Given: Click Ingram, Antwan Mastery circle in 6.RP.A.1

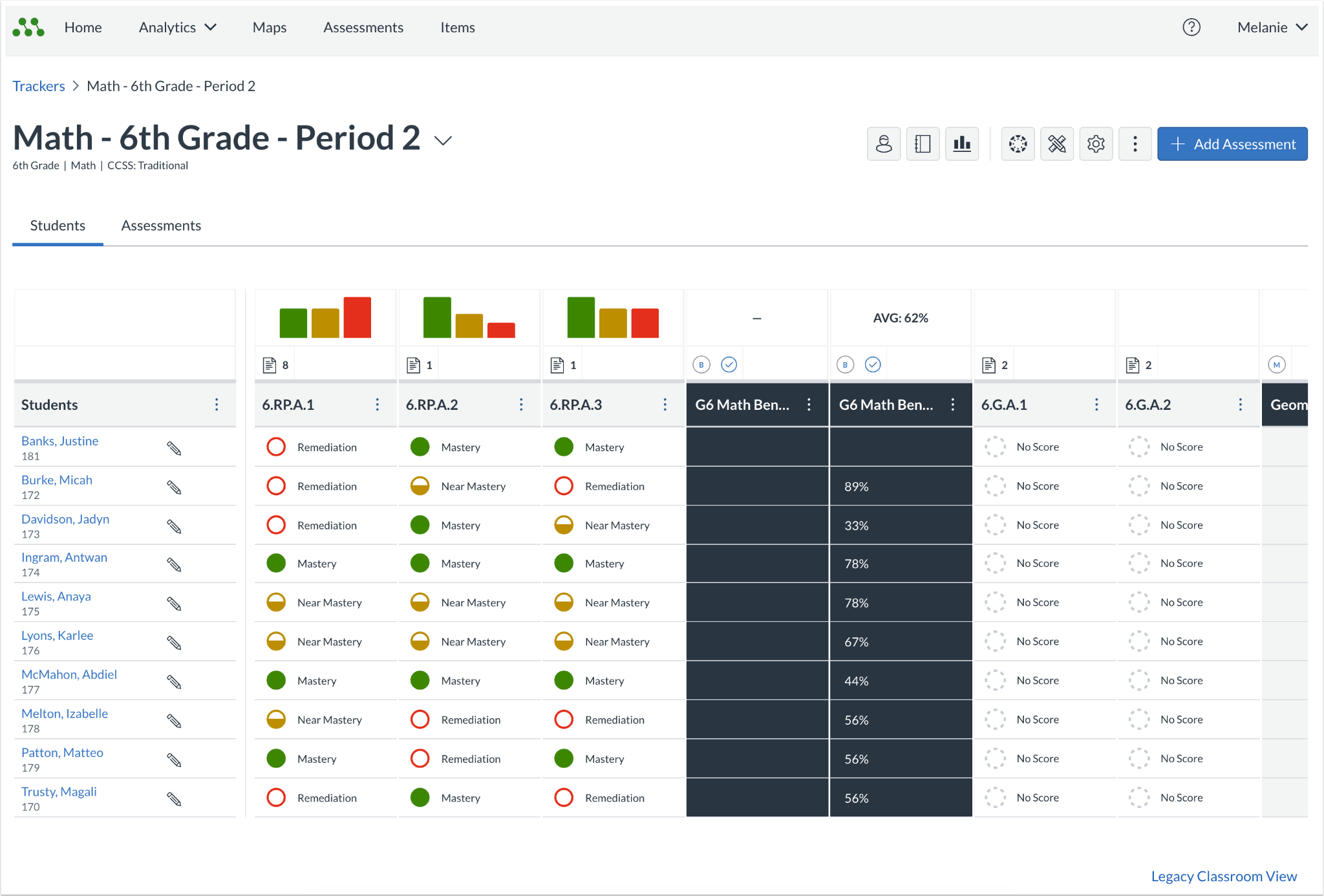Looking at the screenshot, I should (276, 563).
